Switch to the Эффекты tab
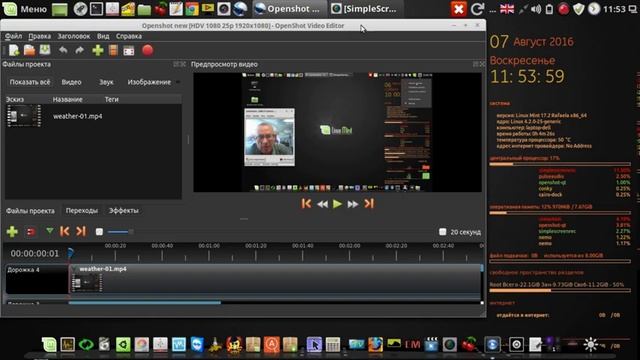This screenshot has height=360, width=640. tap(124, 211)
